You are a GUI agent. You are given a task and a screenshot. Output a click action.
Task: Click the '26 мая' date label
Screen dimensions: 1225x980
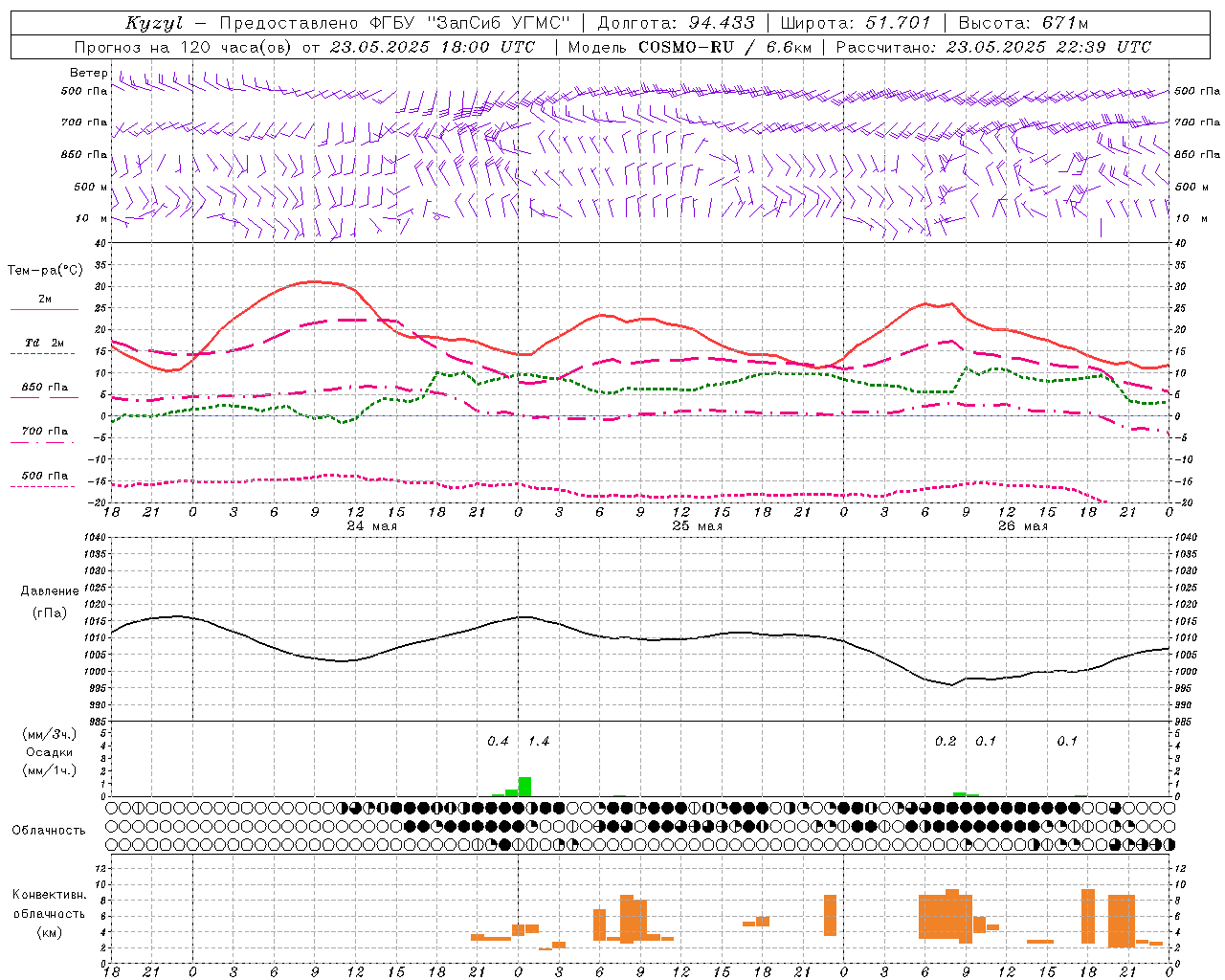coord(1022,526)
